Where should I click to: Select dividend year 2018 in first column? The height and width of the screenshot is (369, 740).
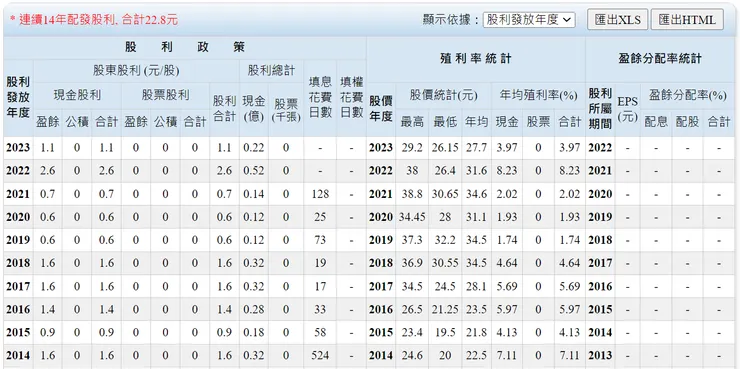(x=18, y=263)
